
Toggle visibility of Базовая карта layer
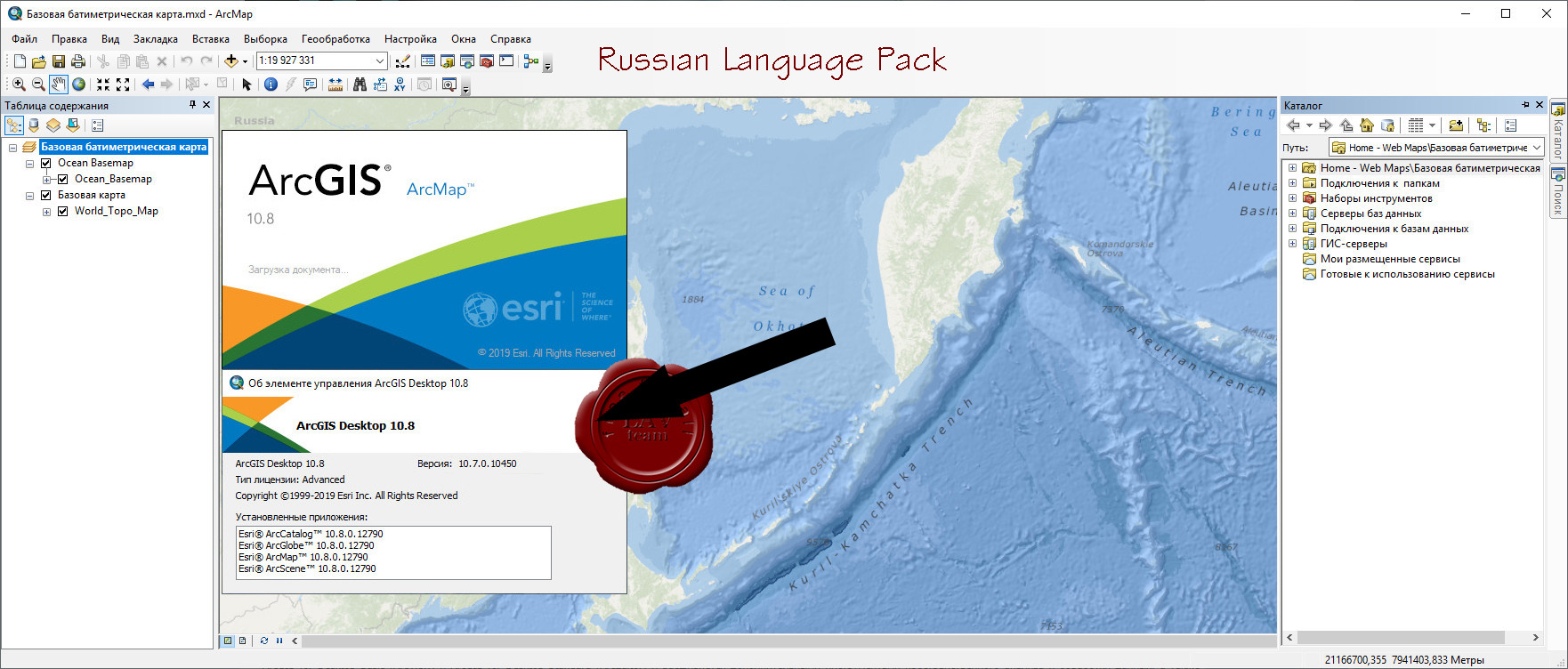46,196
